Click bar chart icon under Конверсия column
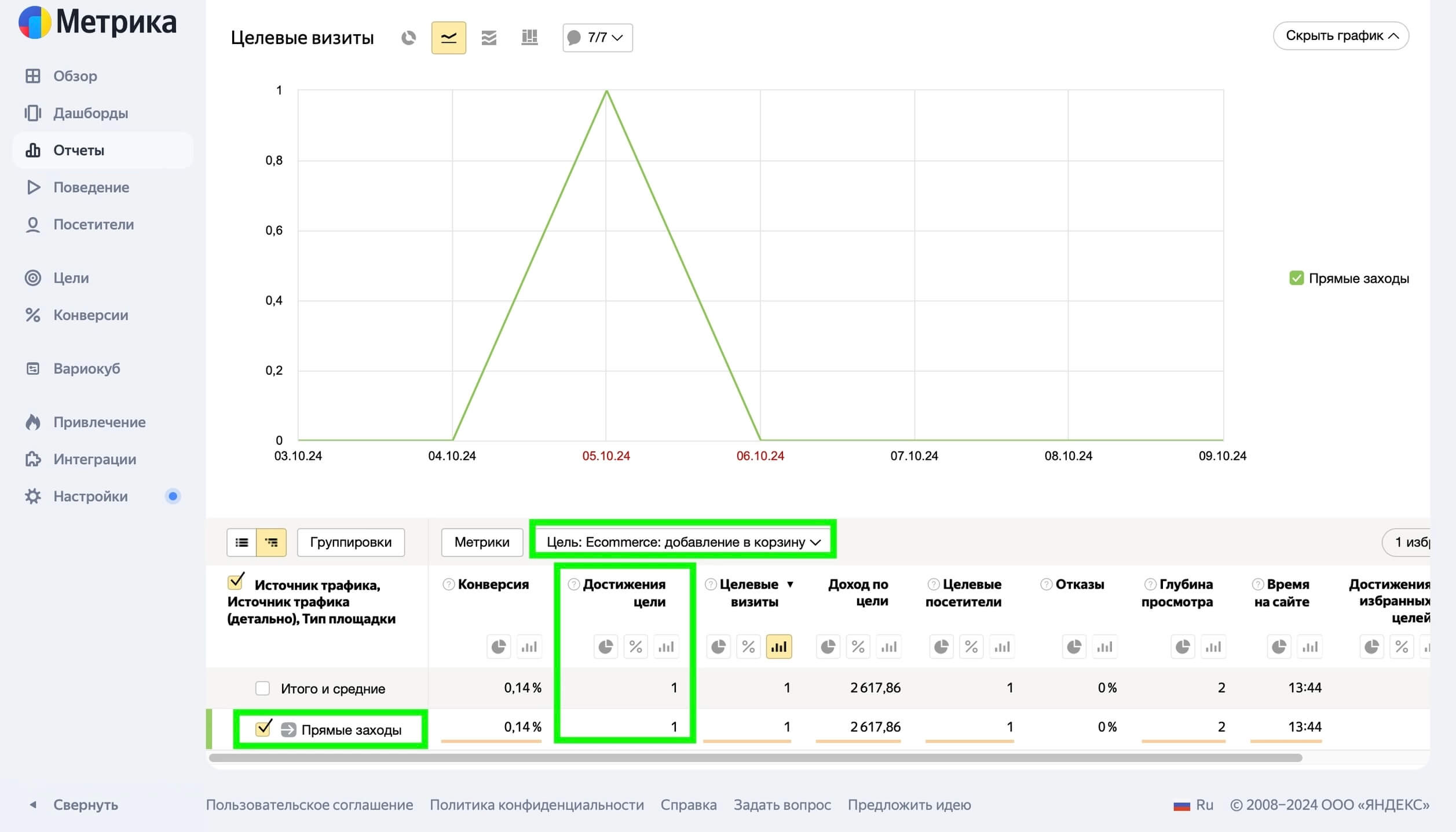The width and height of the screenshot is (1456, 832). (529, 647)
